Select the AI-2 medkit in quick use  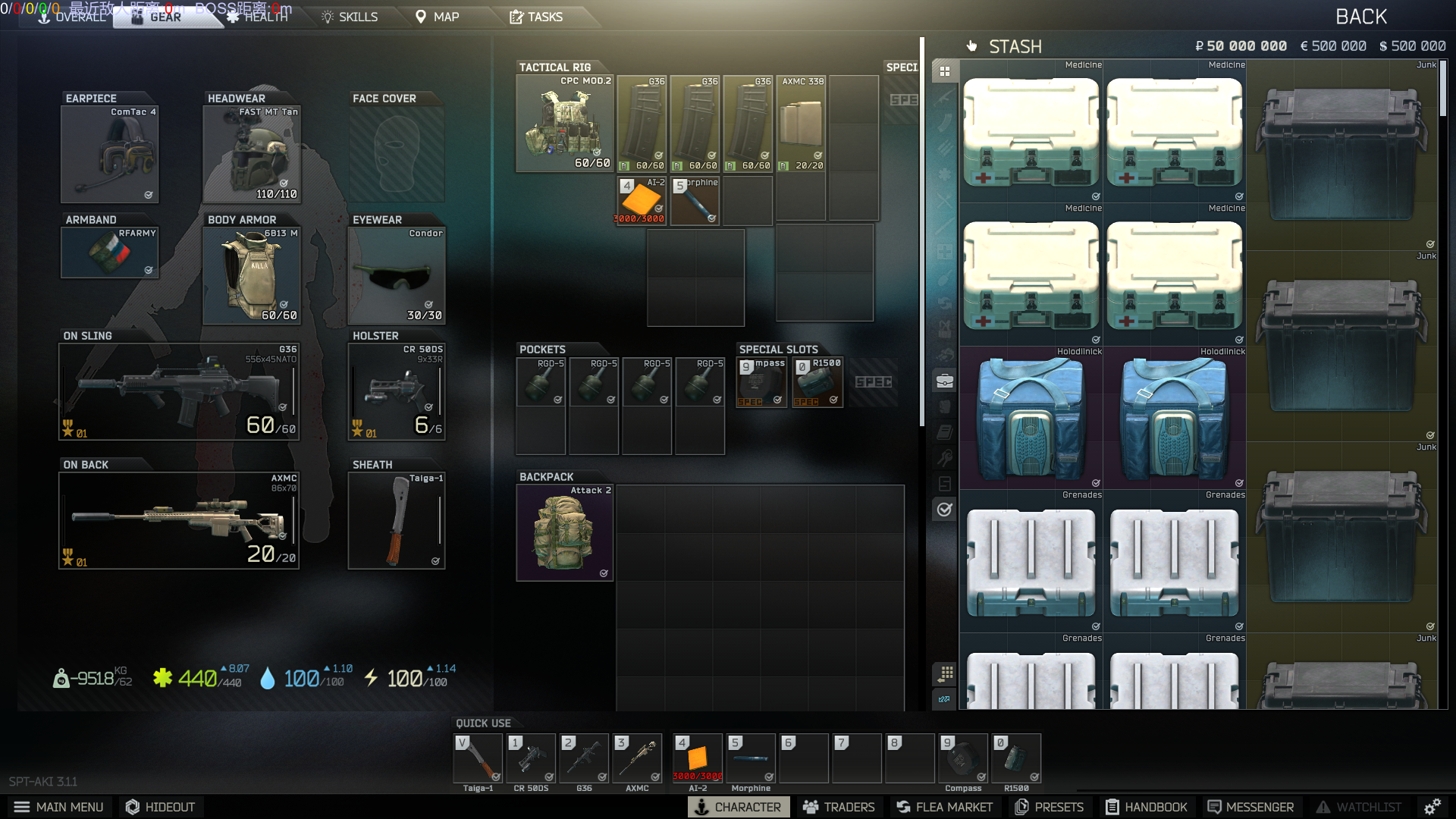[x=697, y=758]
